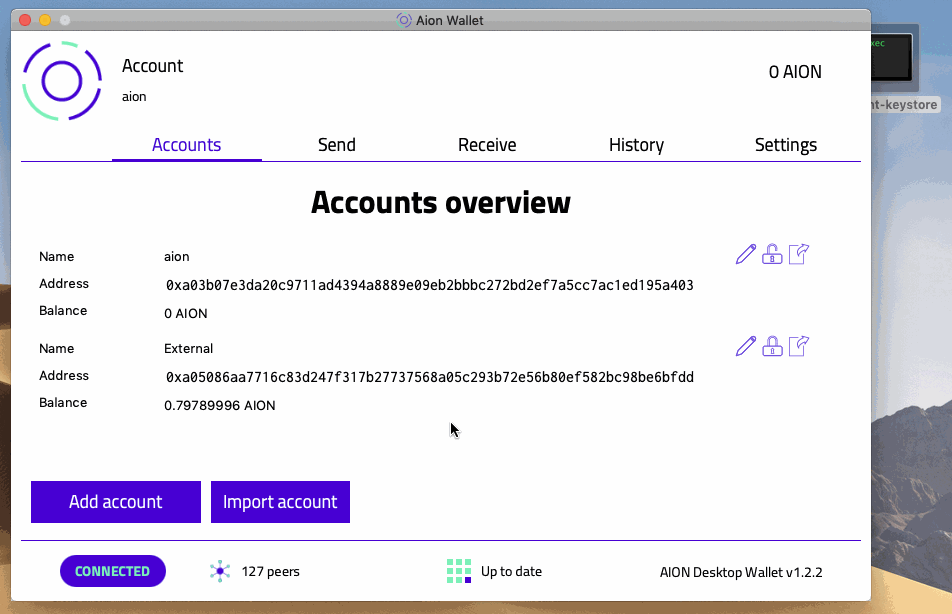Screen dimensions: 952x614
Task: Edit the External account name pencil icon
Action: coord(746,346)
